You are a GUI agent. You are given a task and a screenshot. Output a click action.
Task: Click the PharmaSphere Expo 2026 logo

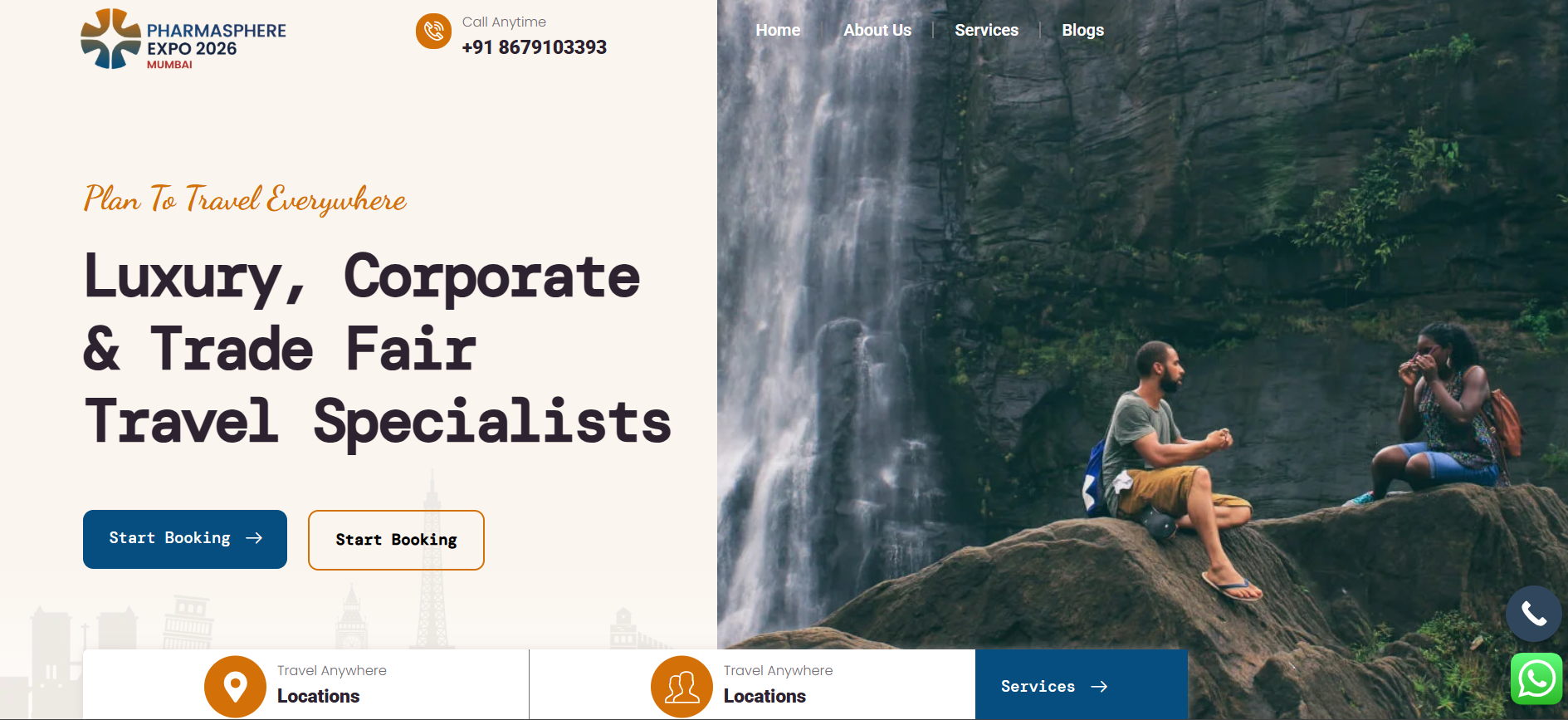tap(183, 39)
